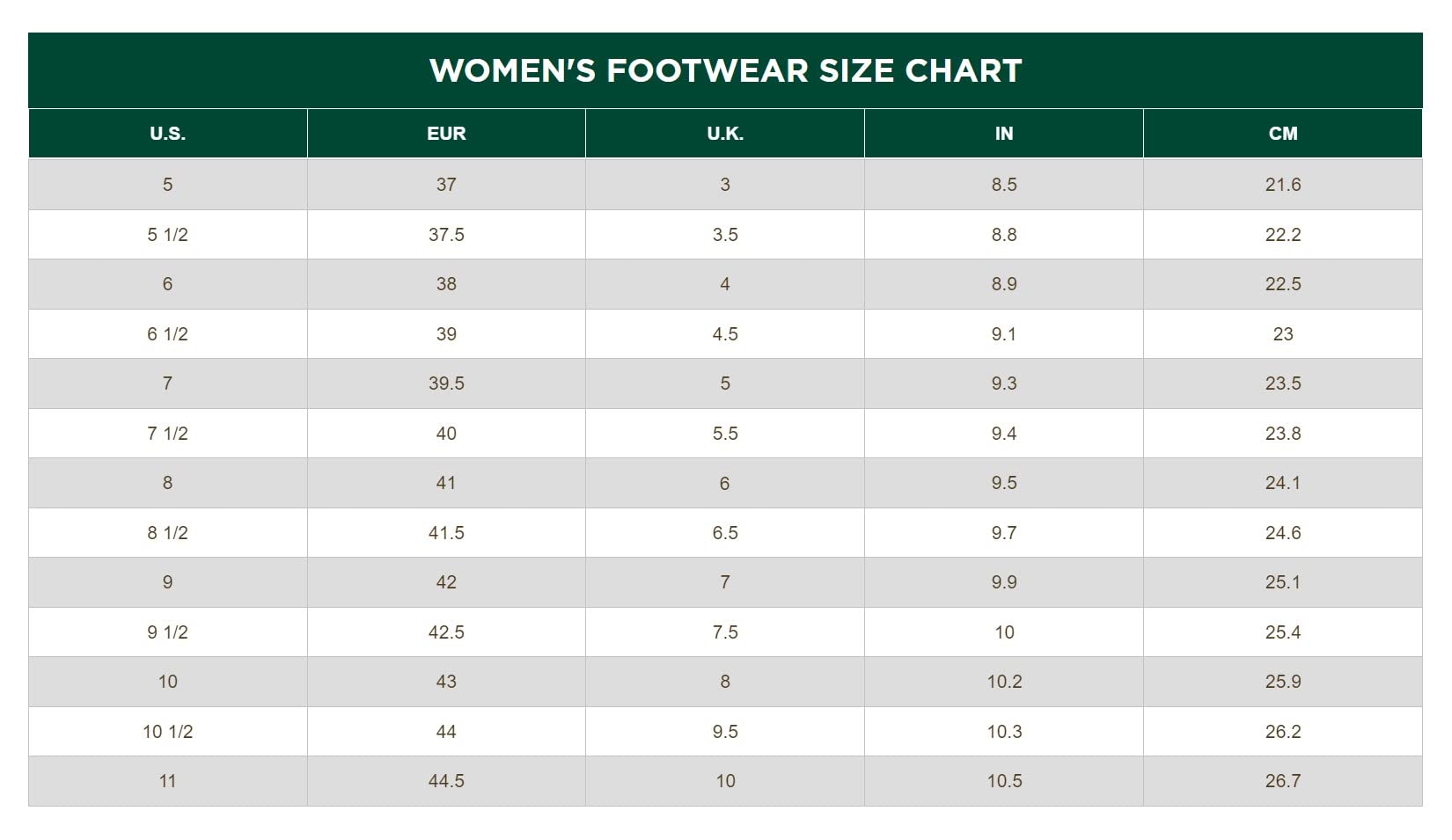Select U.S. size 7 1/2 cell

(167, 434)
